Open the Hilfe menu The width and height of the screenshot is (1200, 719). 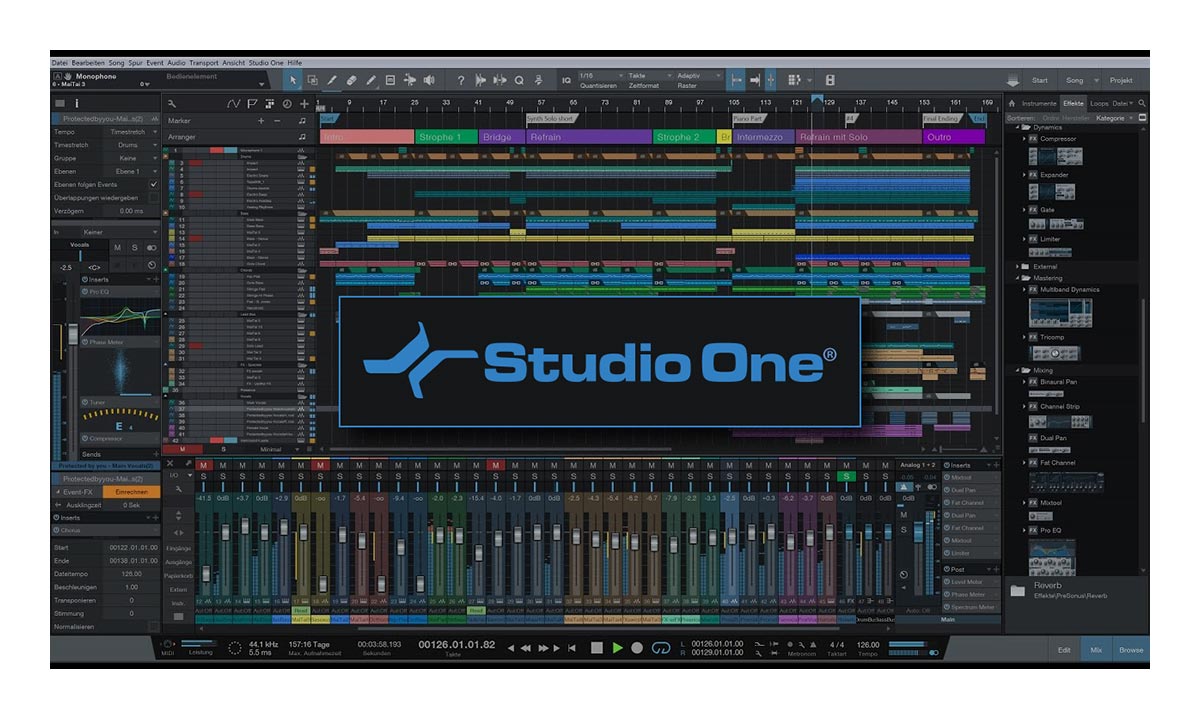click(295, 62)
